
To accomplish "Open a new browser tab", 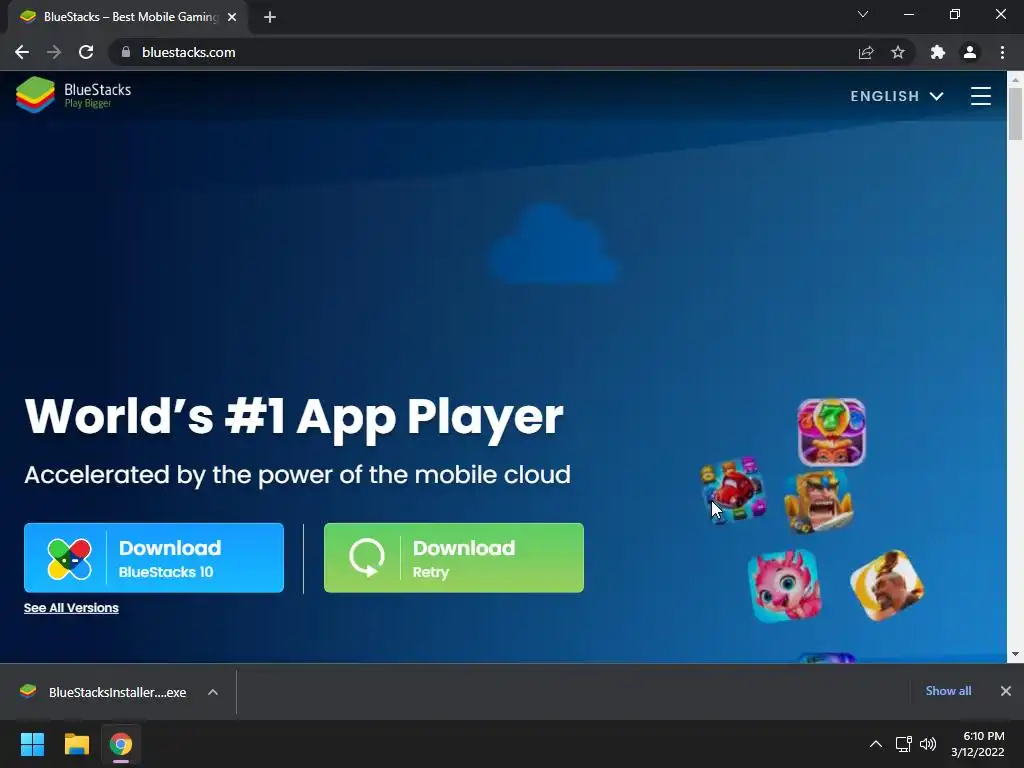I will tap(270, 17).
